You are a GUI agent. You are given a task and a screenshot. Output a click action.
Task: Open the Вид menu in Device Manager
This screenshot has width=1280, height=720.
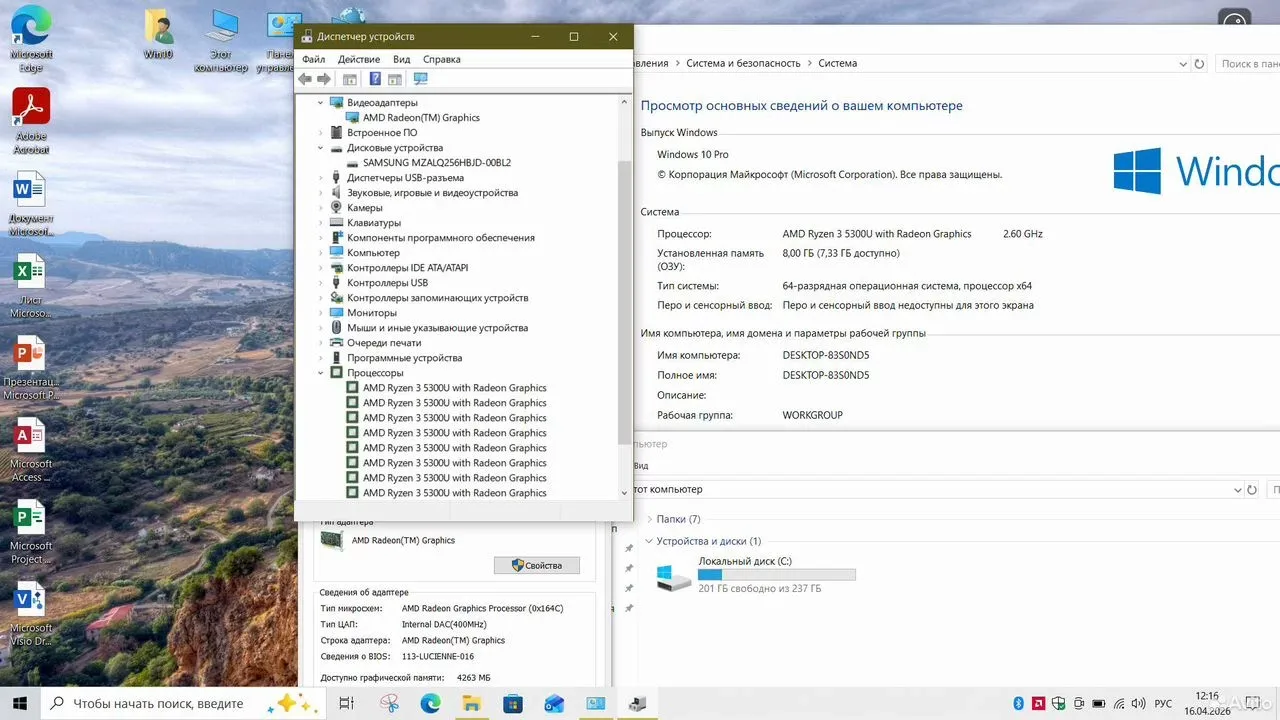402,59
